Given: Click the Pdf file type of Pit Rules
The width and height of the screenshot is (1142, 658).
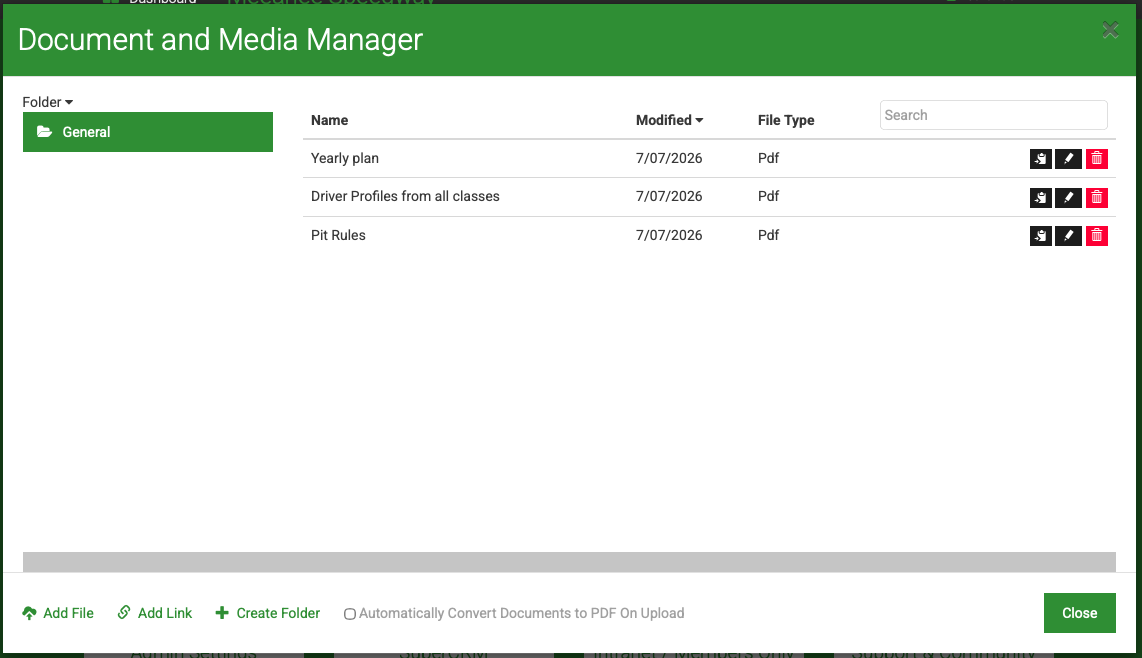Looking at the screenshot, I should pos(768,235).
